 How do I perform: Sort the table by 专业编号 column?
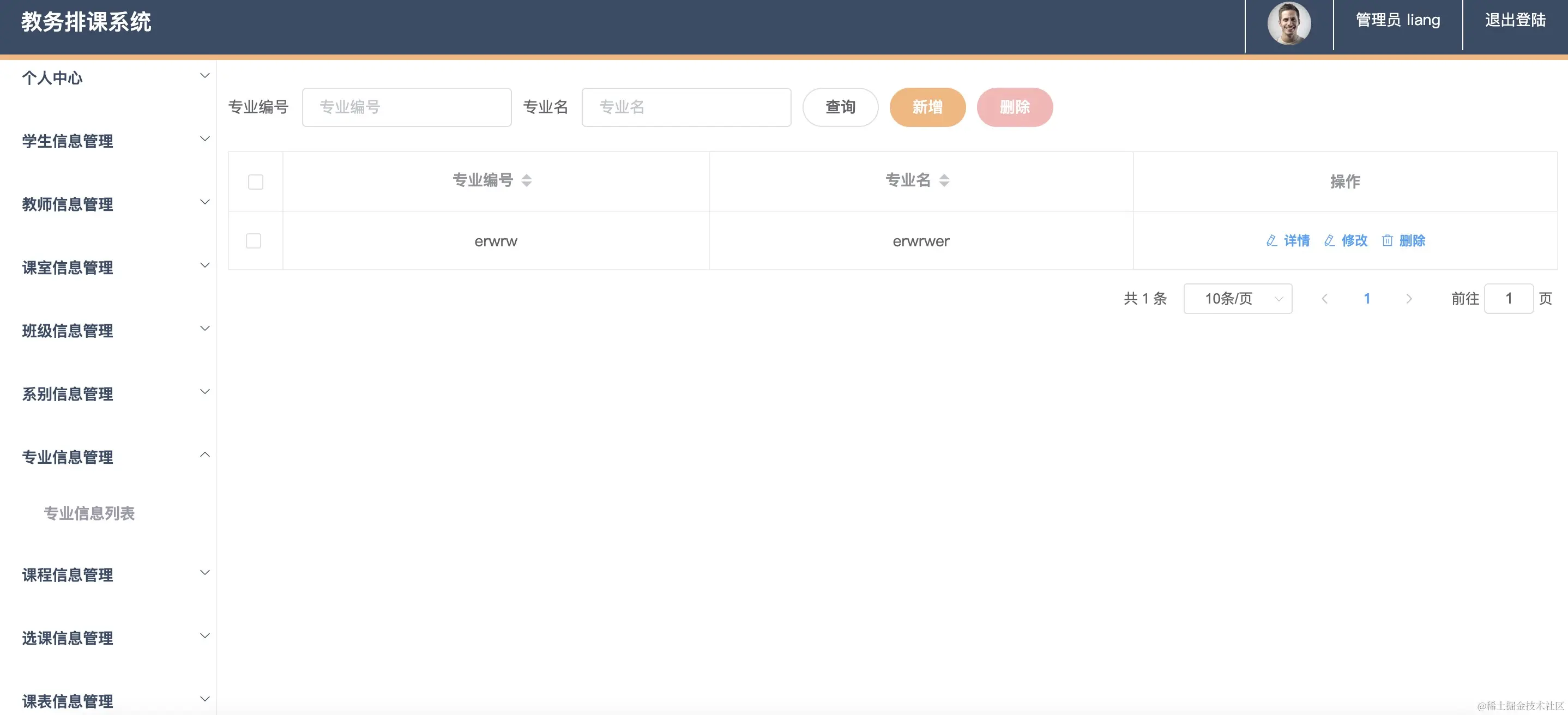coord(493,180)
